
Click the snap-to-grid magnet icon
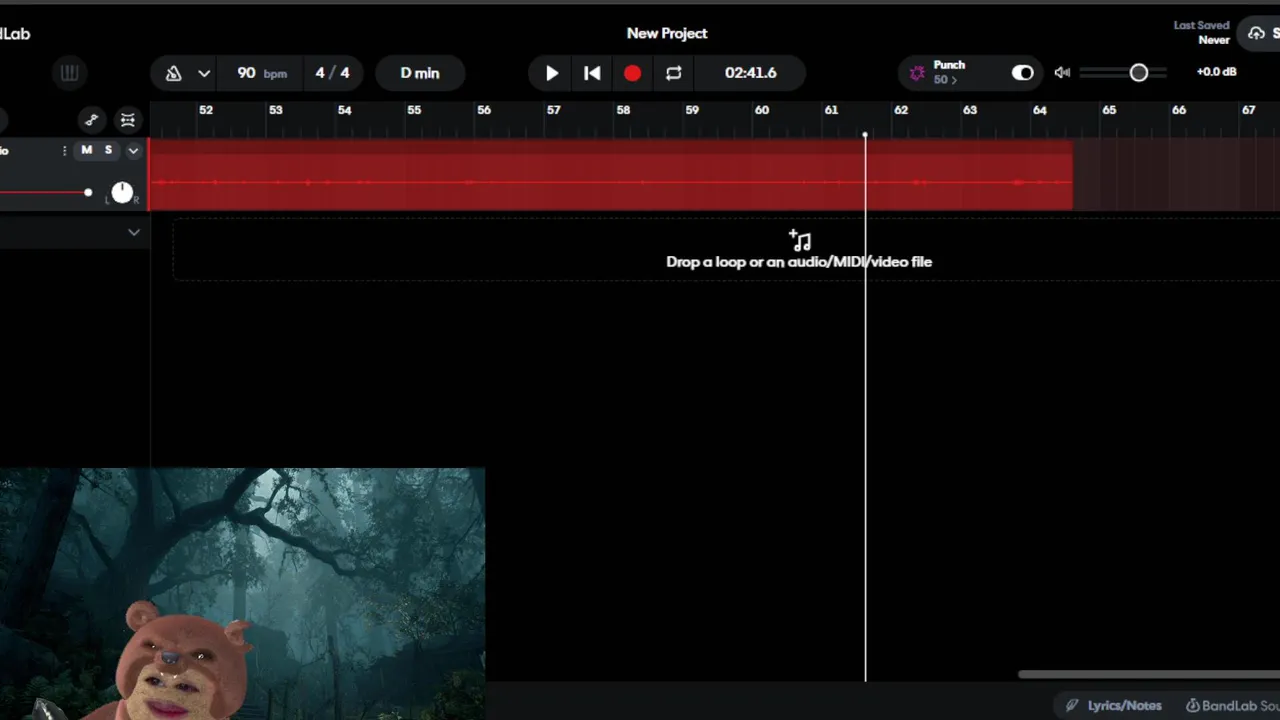coord(128,120)
